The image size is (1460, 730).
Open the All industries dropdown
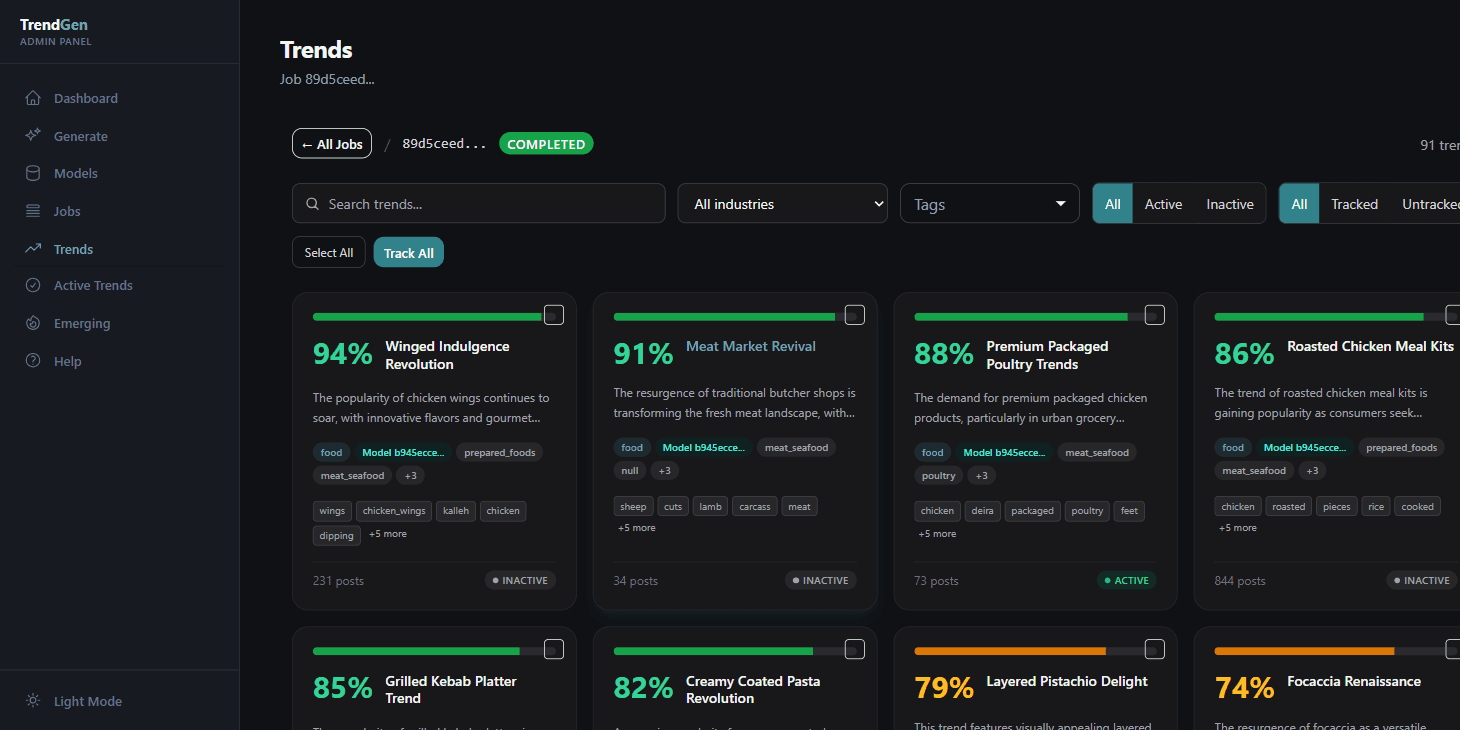pyautogui.click(x=783, y=204)
